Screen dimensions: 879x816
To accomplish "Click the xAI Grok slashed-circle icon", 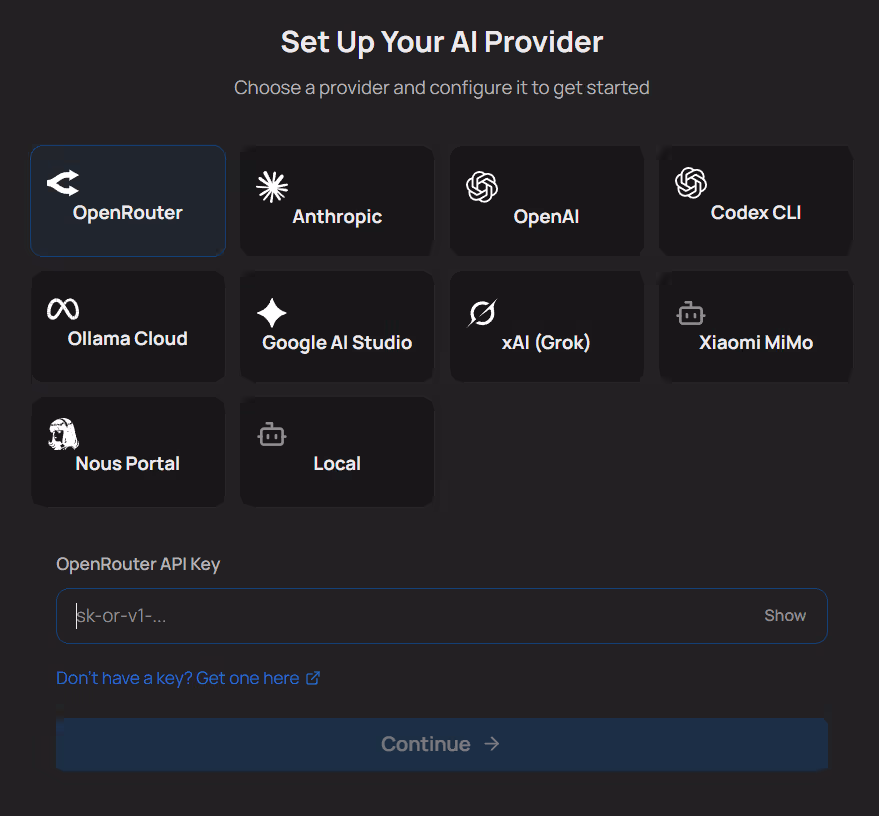I will coord(482,313).
